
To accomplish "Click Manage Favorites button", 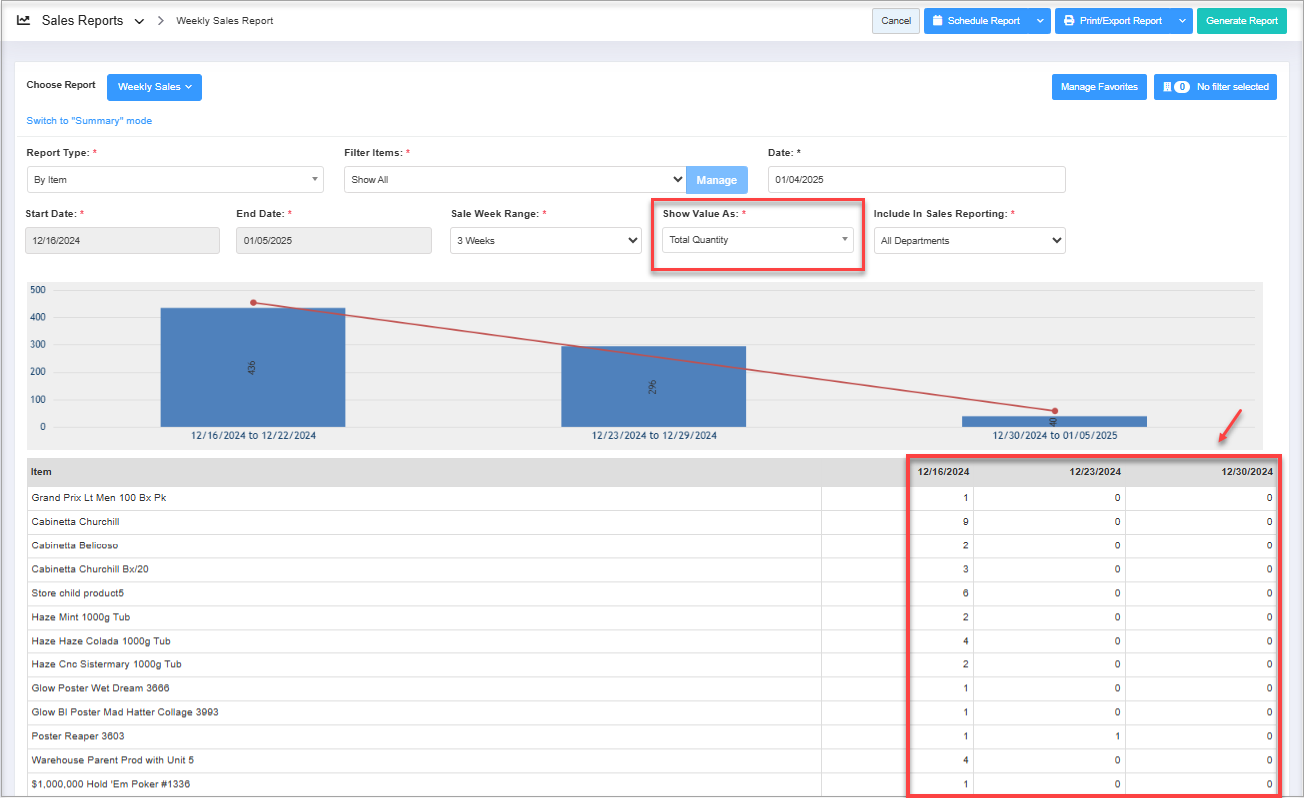I will (1099, 87).
